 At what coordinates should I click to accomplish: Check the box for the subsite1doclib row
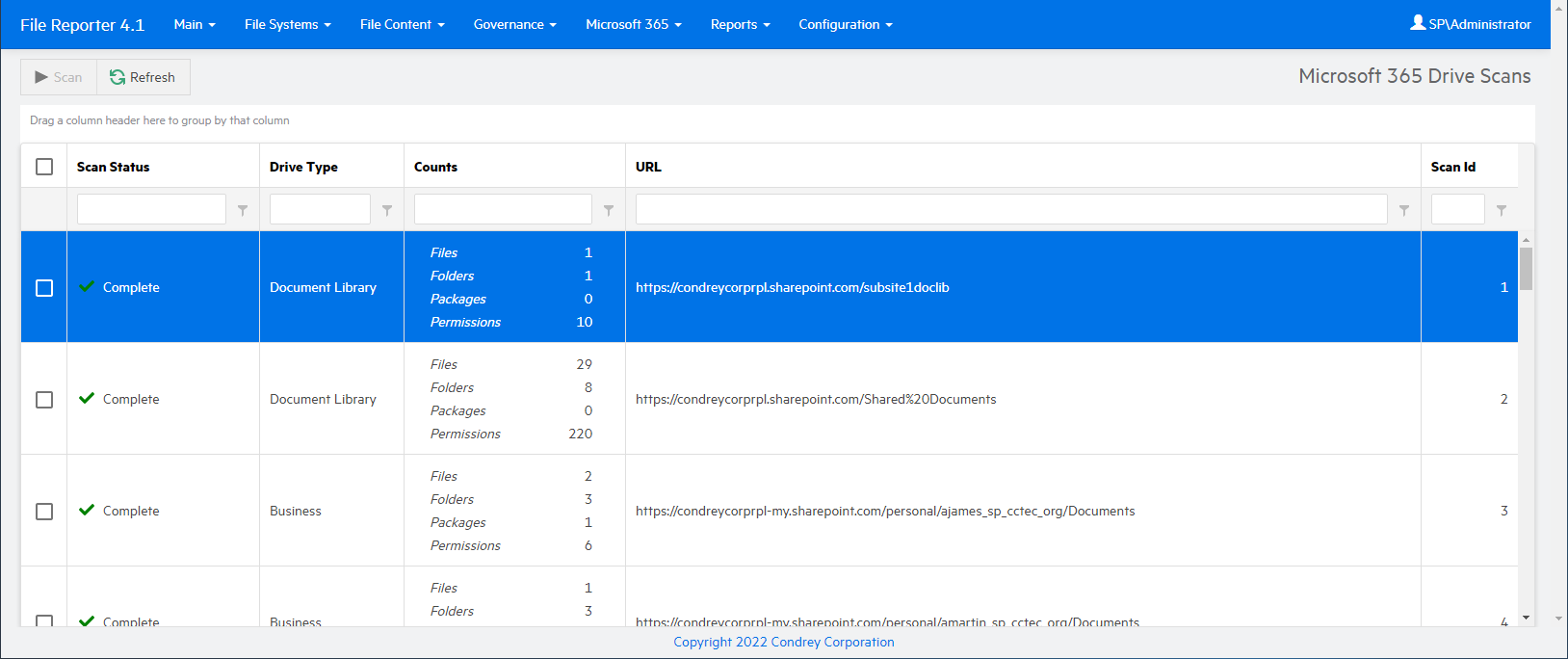[44, 288]
